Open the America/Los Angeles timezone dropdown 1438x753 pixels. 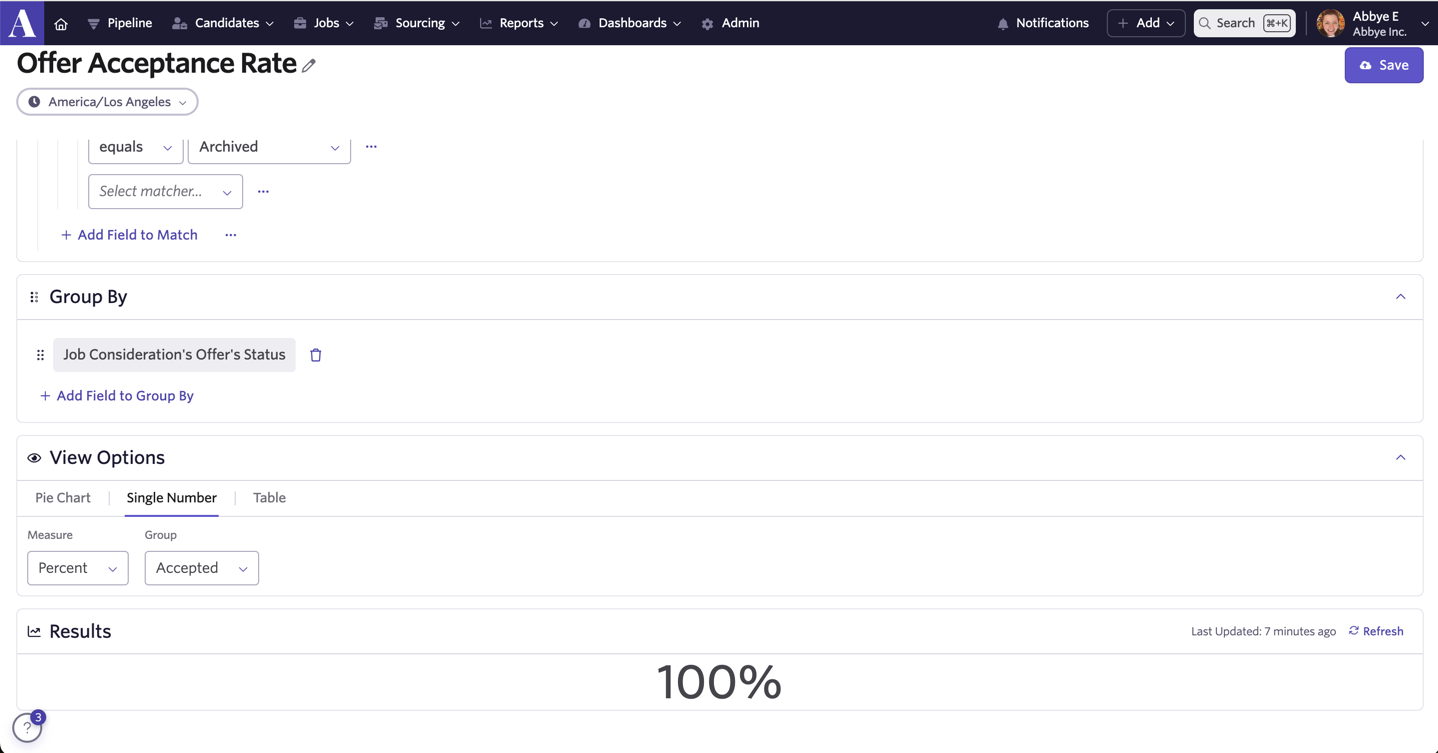click(107, 102)
